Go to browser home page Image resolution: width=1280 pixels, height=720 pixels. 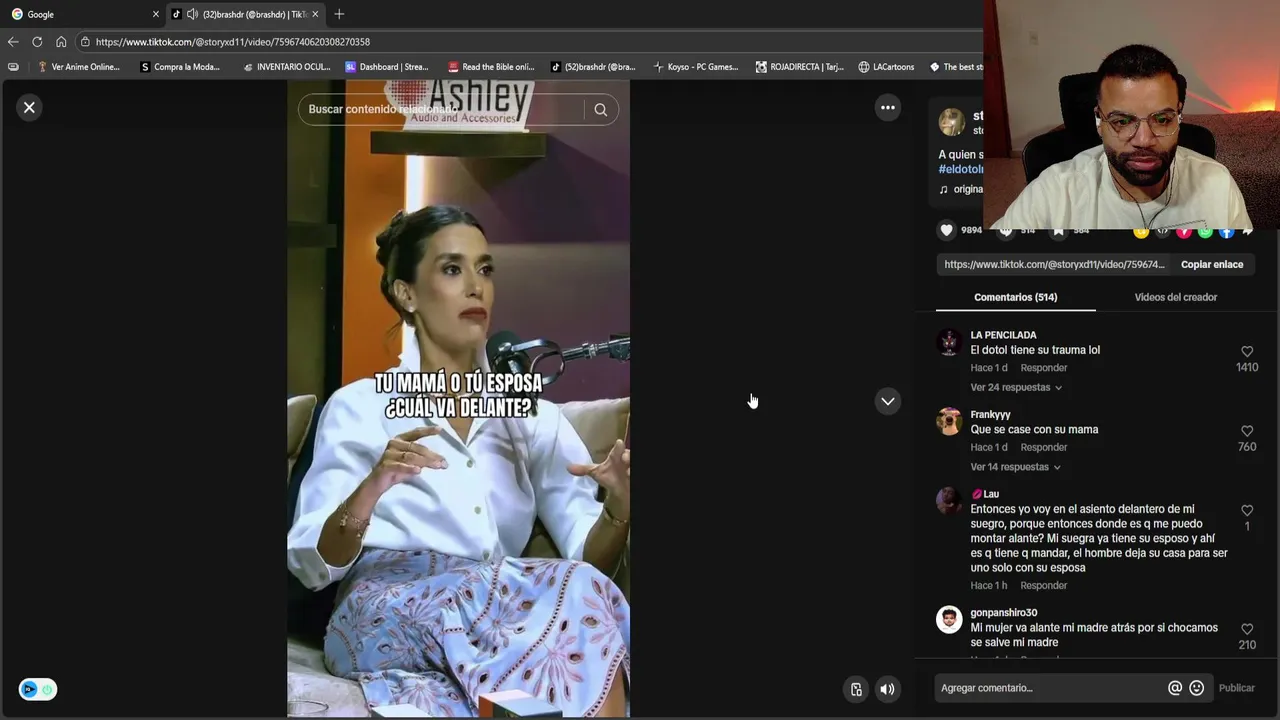point(61,42)
